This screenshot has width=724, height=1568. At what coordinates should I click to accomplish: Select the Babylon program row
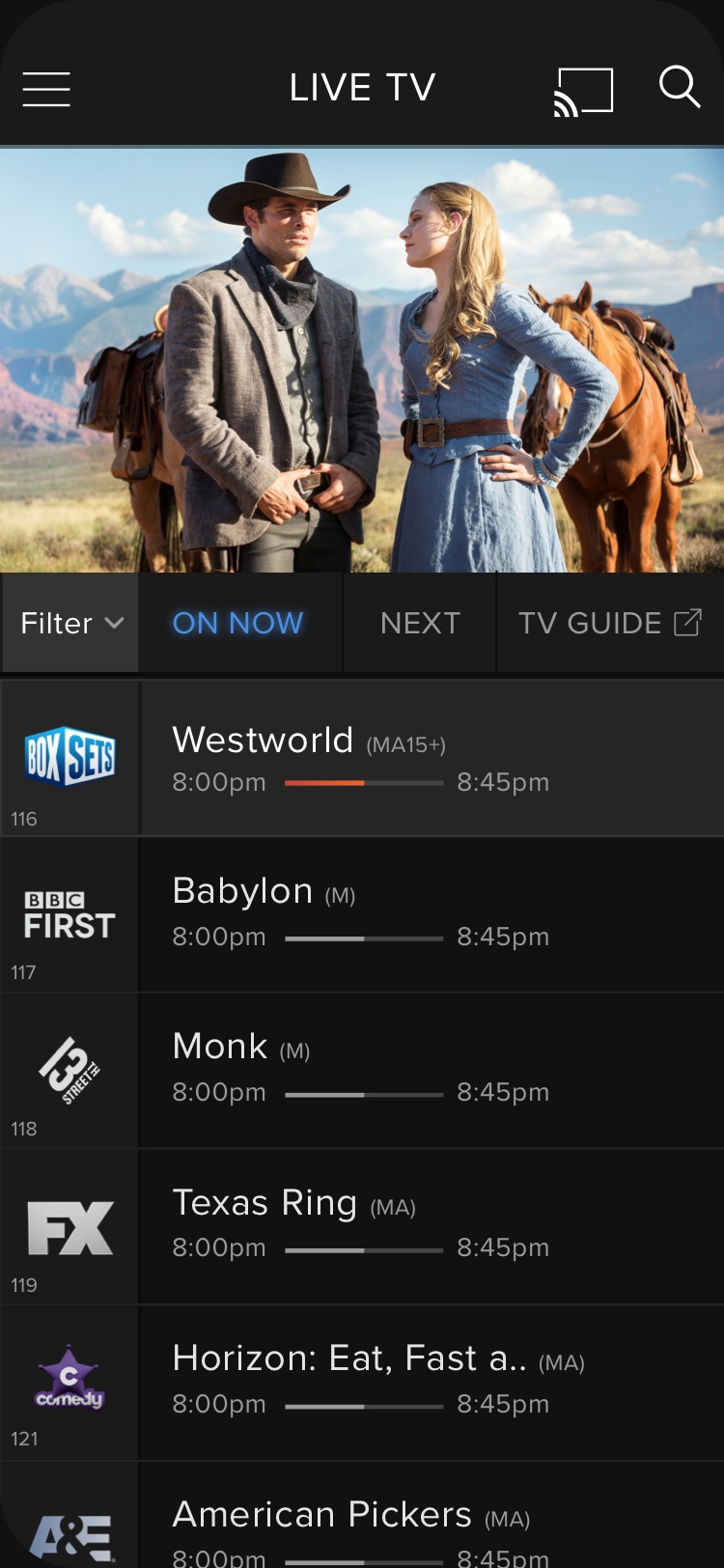click(432, 914)
